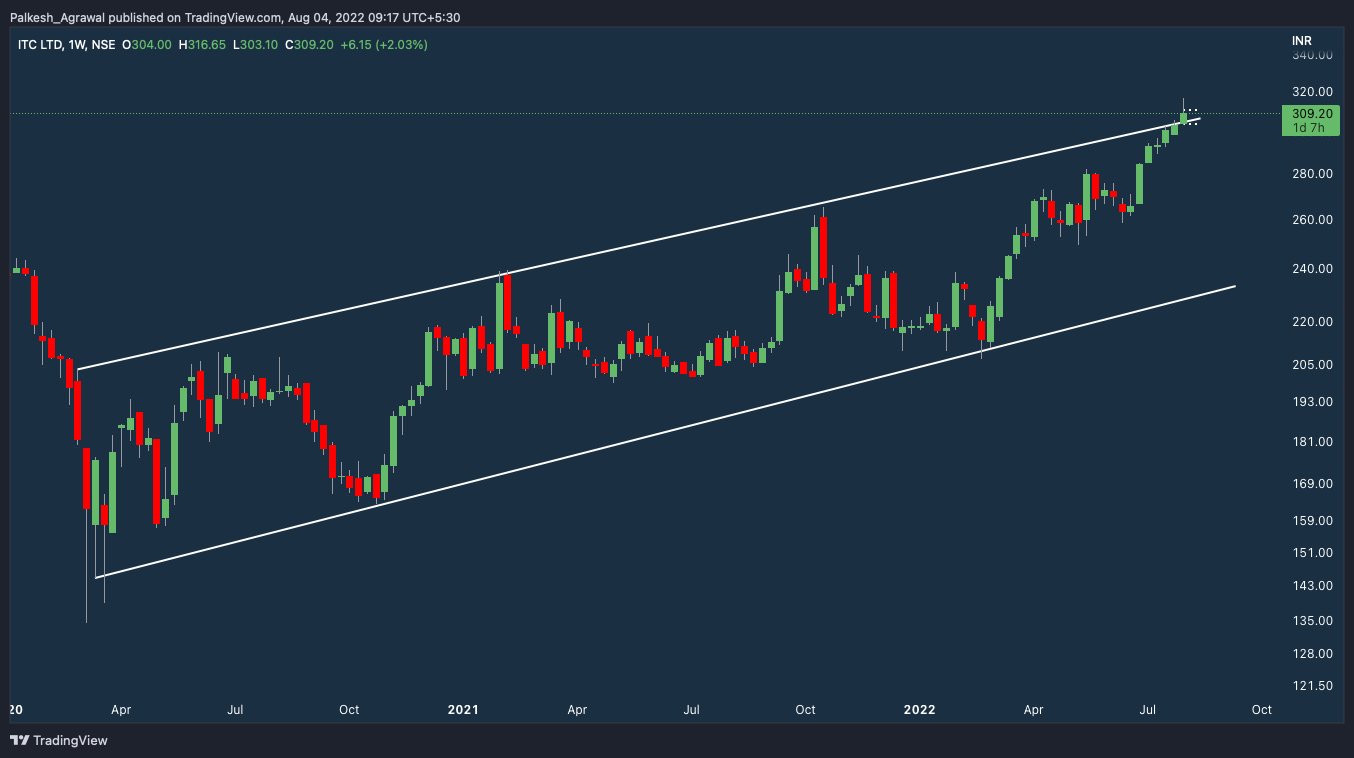Click the 193.00 price axis label
This screenshot has width=1354, height=758.
(x=1312, y=402)
